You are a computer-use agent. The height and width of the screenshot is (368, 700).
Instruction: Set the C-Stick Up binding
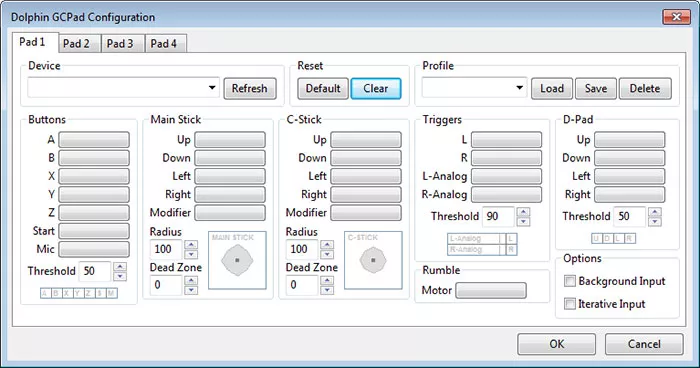point(366,140)
